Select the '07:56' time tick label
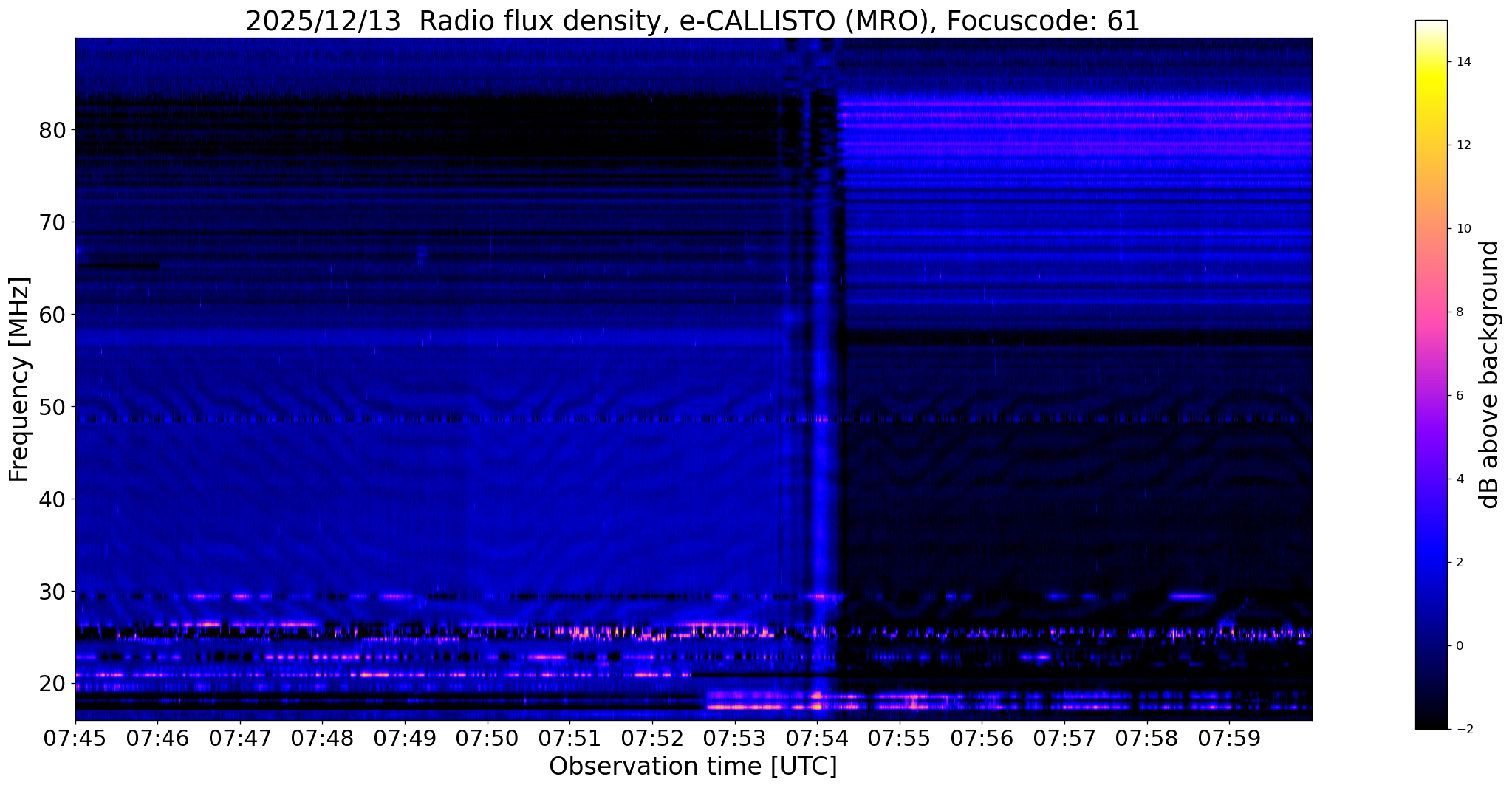1512x788 pixels. 982,739
